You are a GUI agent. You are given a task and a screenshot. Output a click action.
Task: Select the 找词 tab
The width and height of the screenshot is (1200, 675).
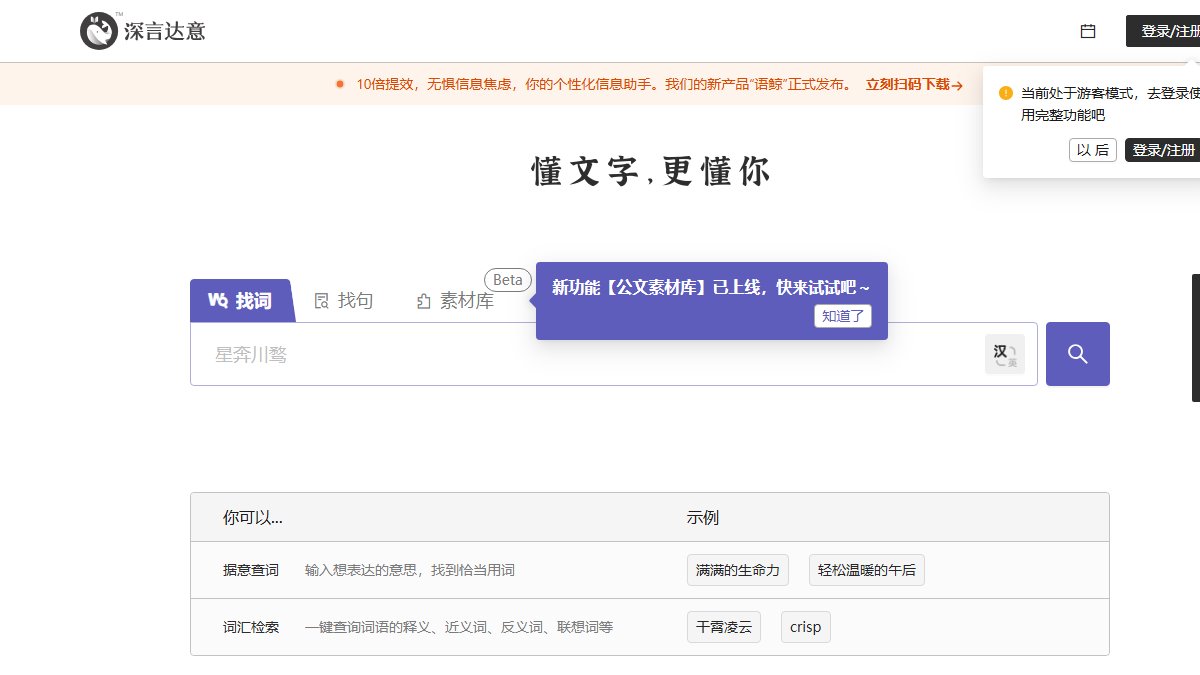click(241, 300)
